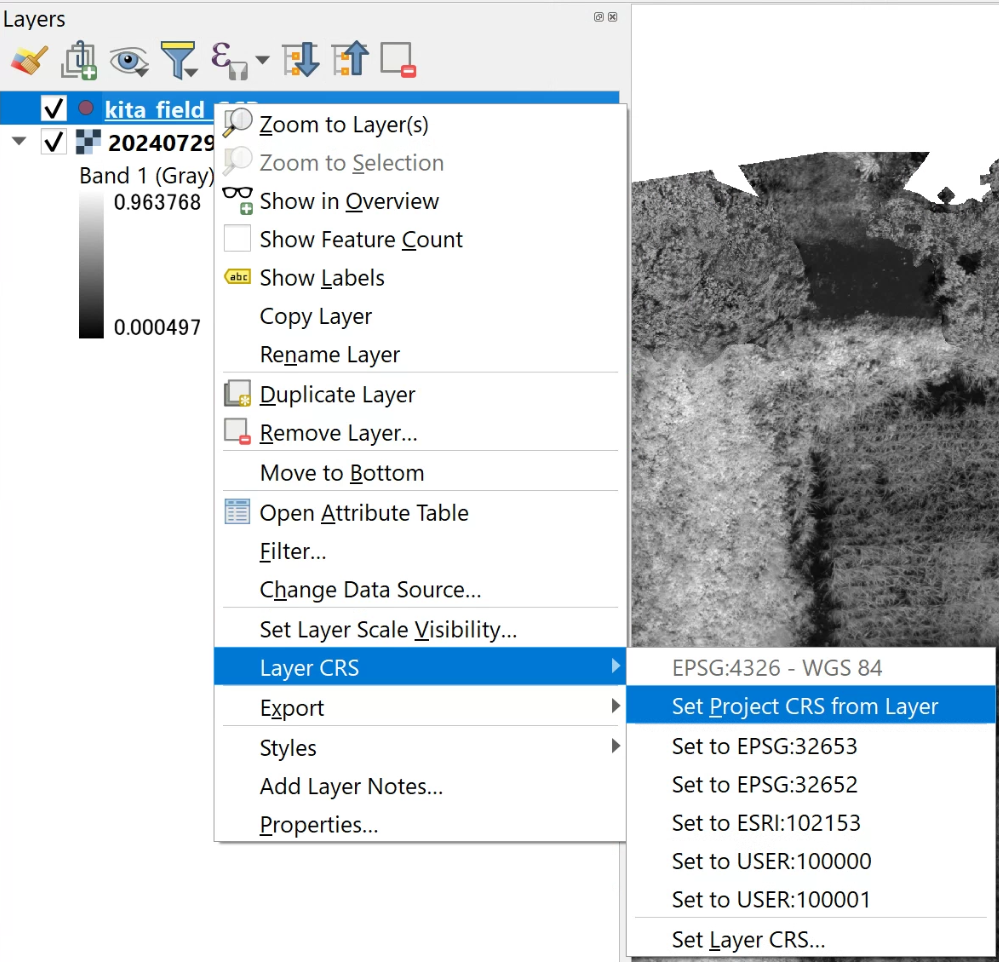Click the Collapse All icon

pyautogui.click(x=350, y=60)
